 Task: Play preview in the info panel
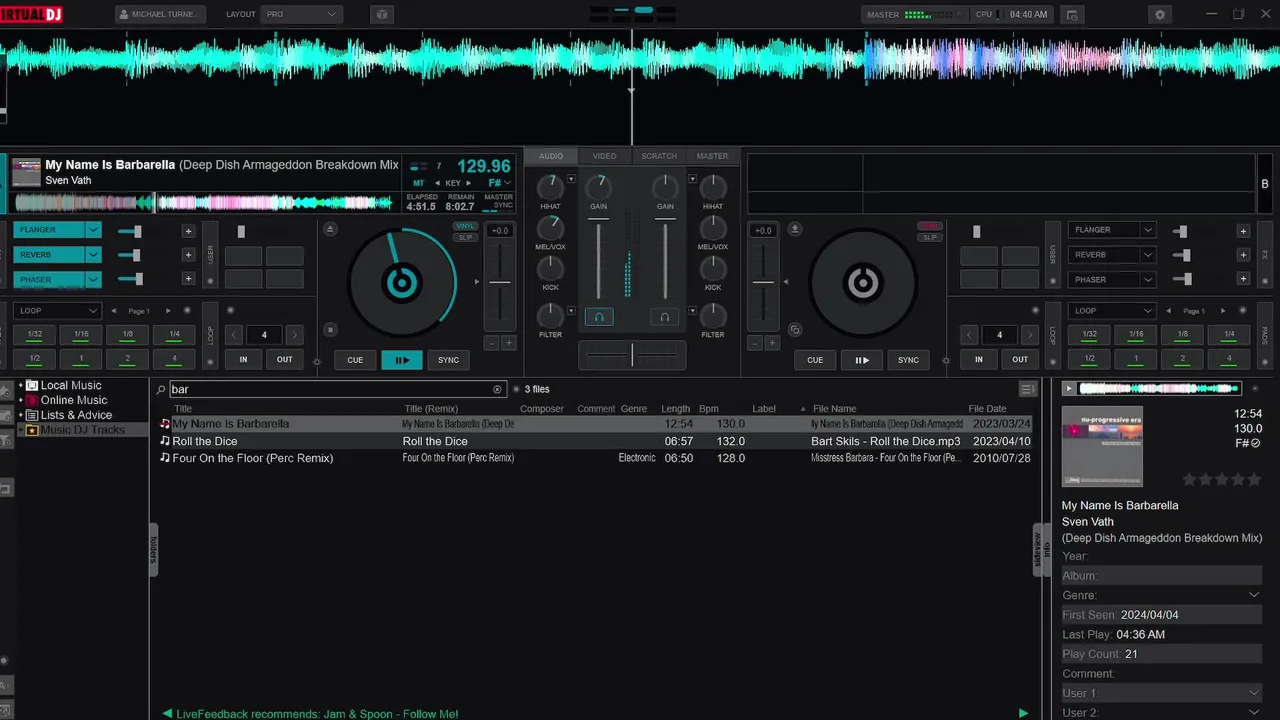click(1069, 388)
